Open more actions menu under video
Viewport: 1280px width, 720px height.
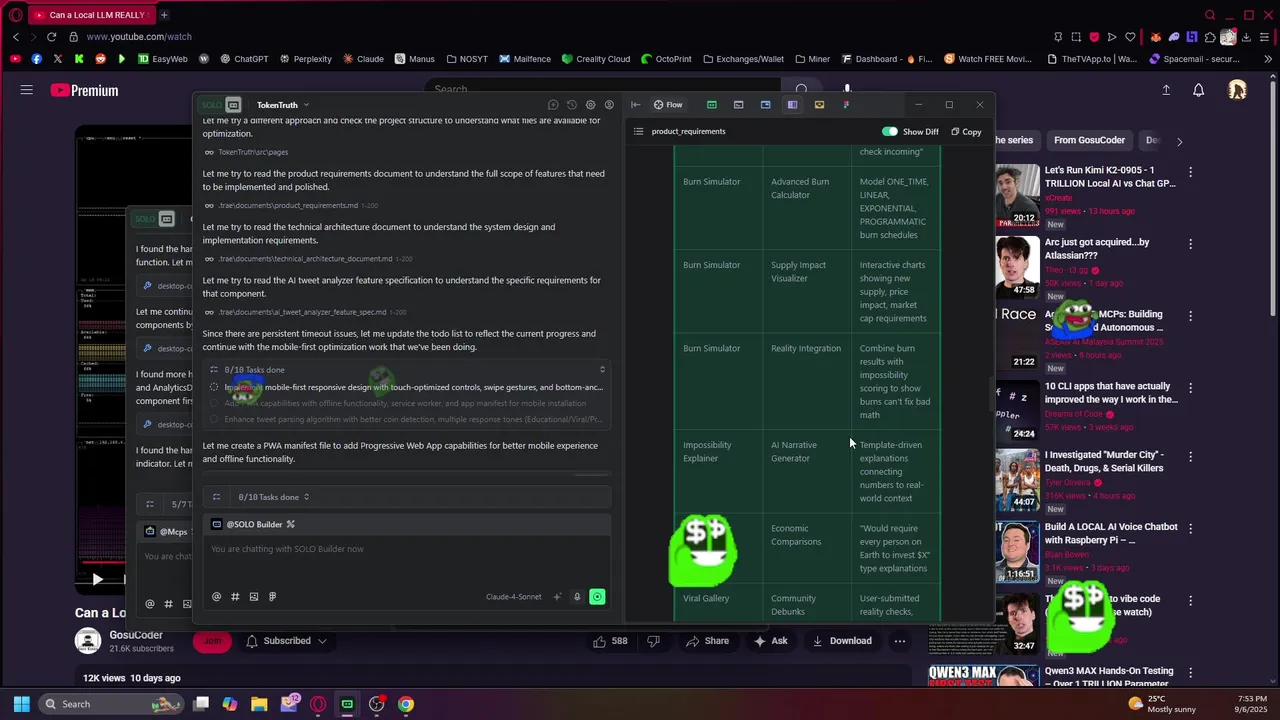point(900,641)
